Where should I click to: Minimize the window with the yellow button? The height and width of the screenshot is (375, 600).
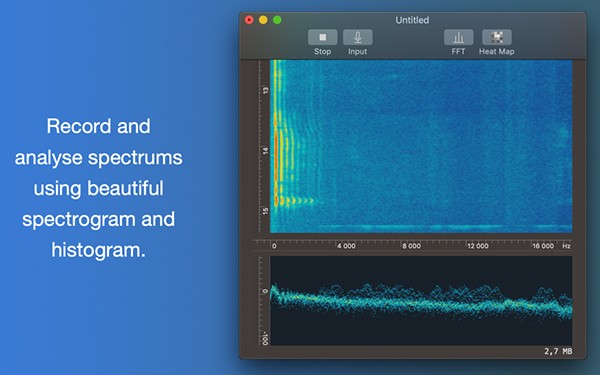263,20
